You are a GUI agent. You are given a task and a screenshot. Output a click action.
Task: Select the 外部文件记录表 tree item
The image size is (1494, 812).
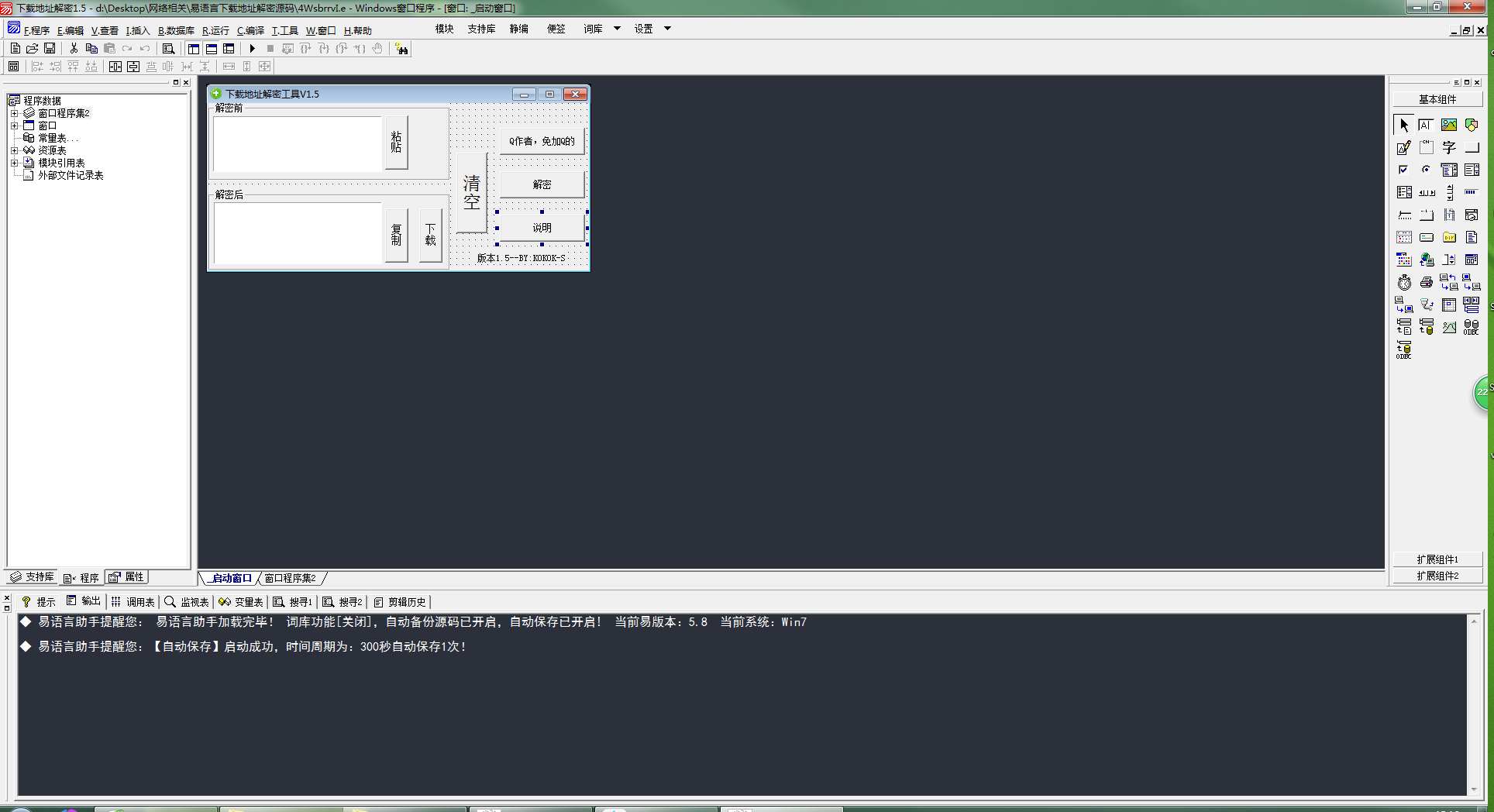click(71, 175)
